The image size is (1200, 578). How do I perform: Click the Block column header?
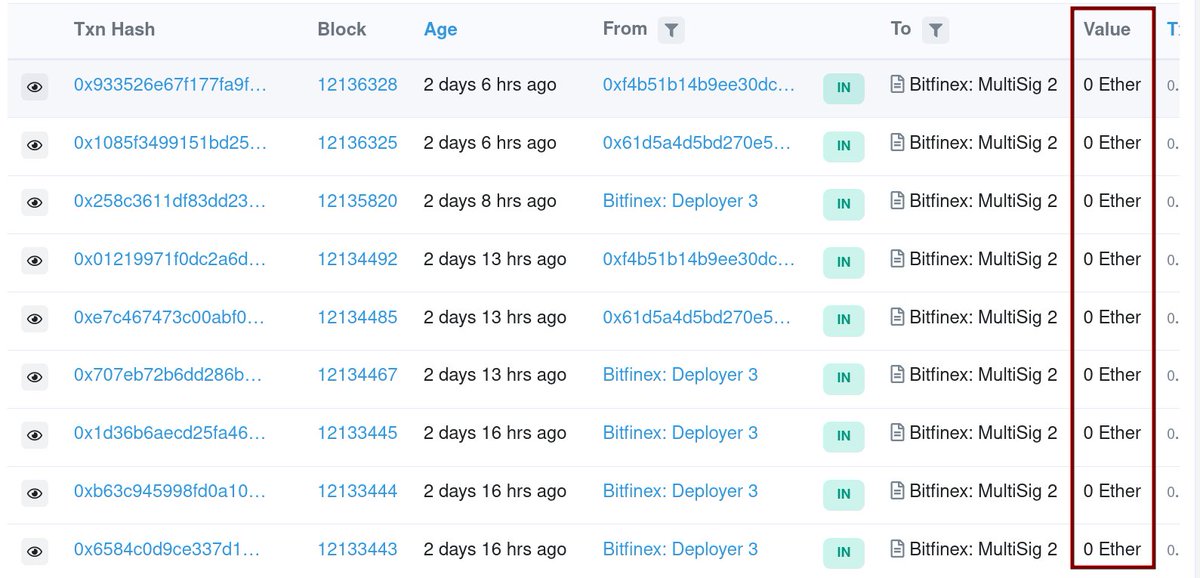[x=342, y=29]
